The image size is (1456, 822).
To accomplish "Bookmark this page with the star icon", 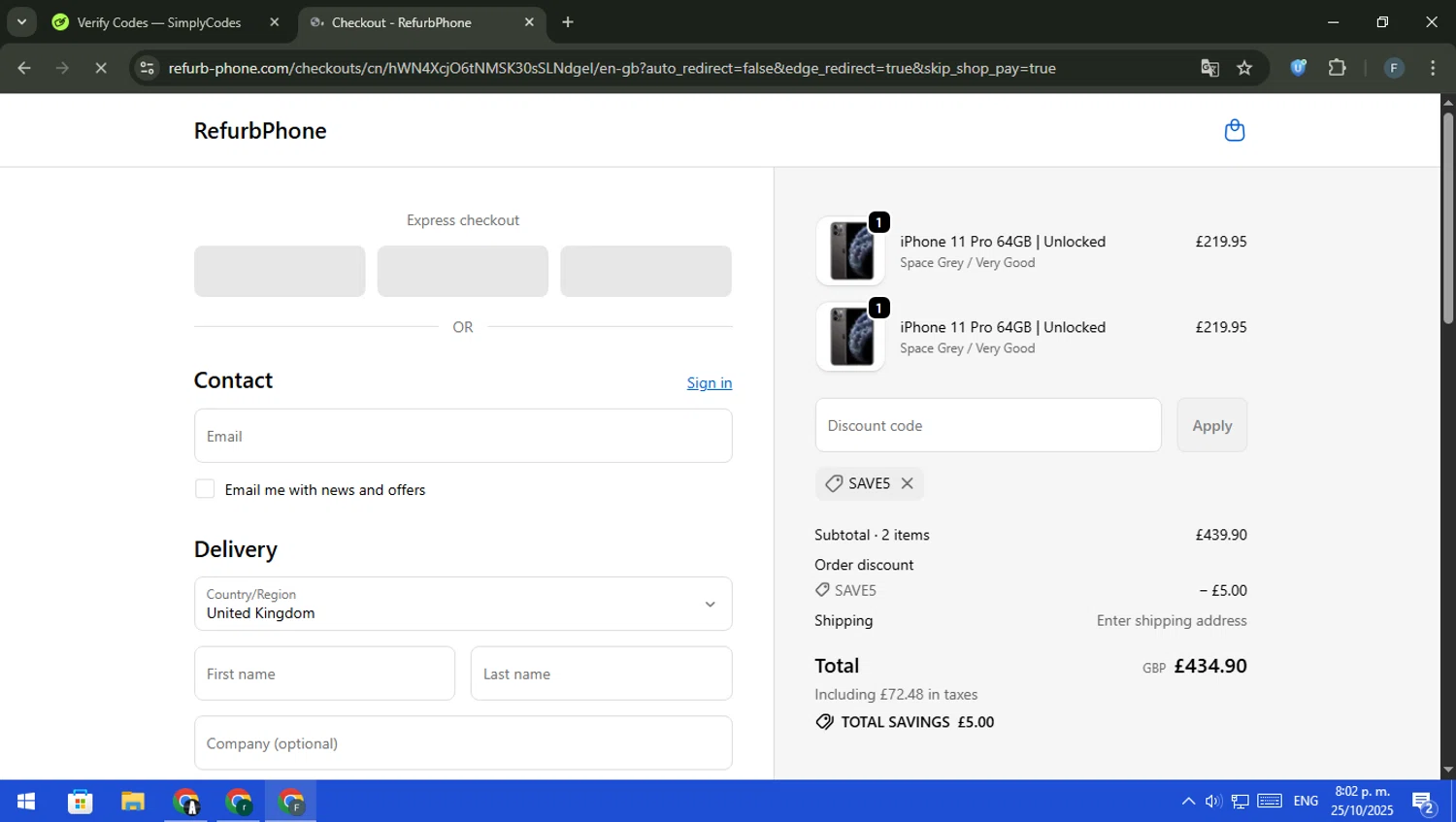I will (1244, 68).
